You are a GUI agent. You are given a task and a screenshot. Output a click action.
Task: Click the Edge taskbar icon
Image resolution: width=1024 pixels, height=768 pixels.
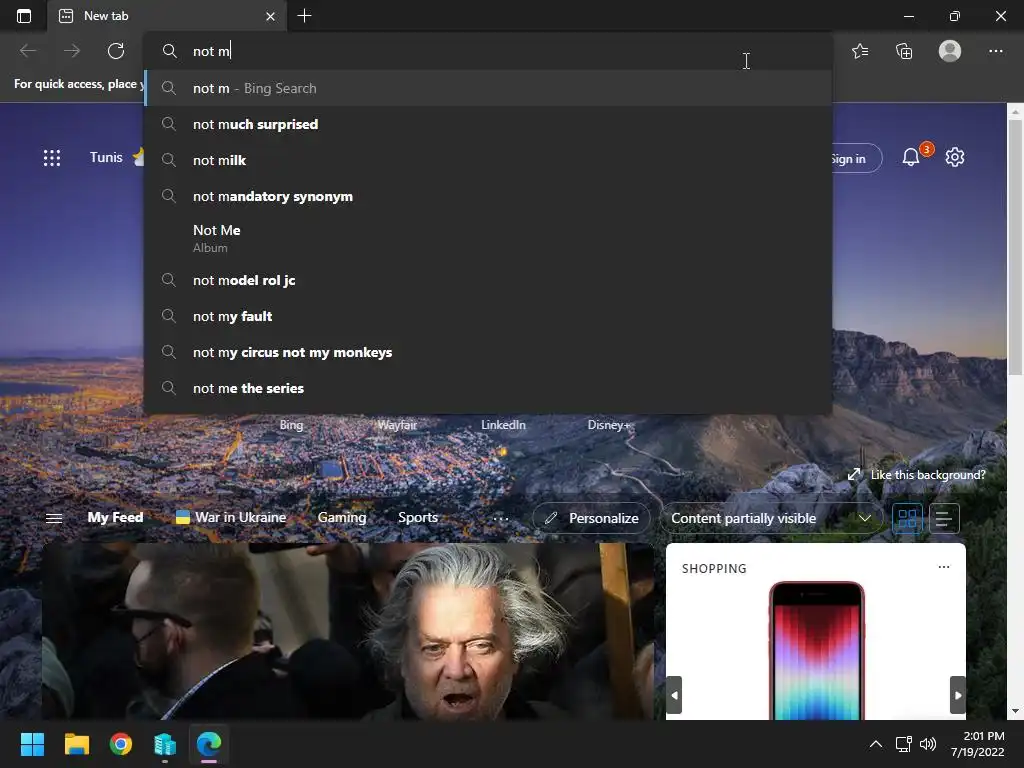click(x=209, y=744)
